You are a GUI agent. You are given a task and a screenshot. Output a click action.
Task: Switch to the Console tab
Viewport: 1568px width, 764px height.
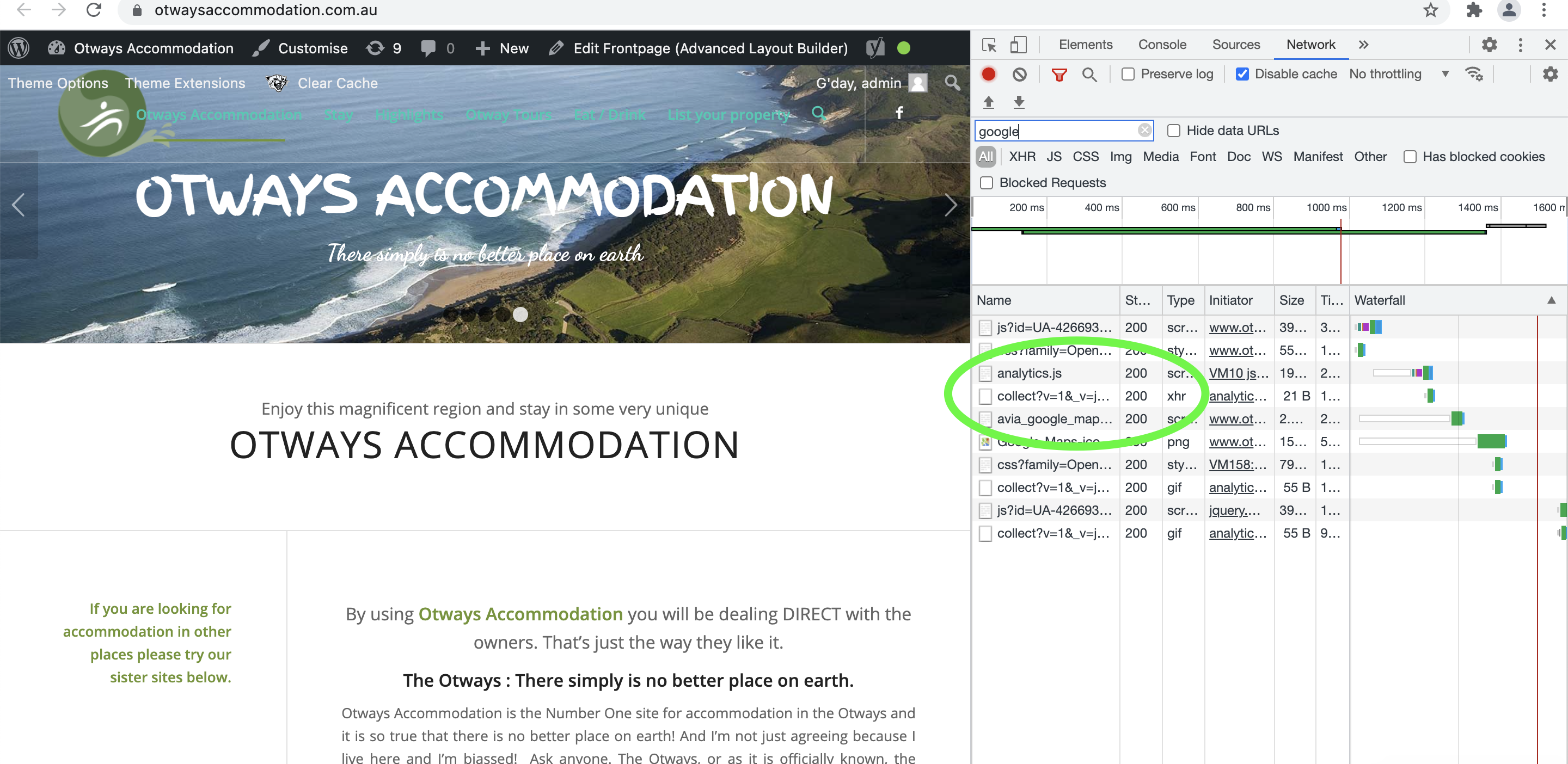coord(1162,45)
